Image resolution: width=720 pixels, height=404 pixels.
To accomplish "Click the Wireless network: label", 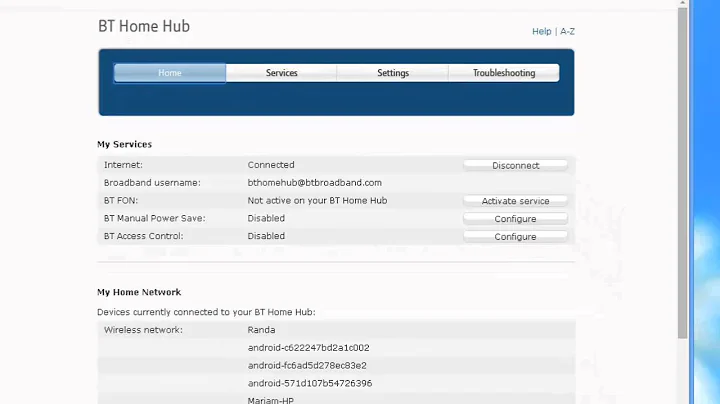I will tap(143, 330).
